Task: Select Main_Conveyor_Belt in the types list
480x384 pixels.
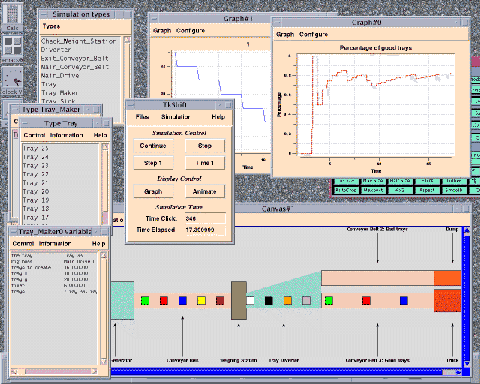Action: pos(75,67)
